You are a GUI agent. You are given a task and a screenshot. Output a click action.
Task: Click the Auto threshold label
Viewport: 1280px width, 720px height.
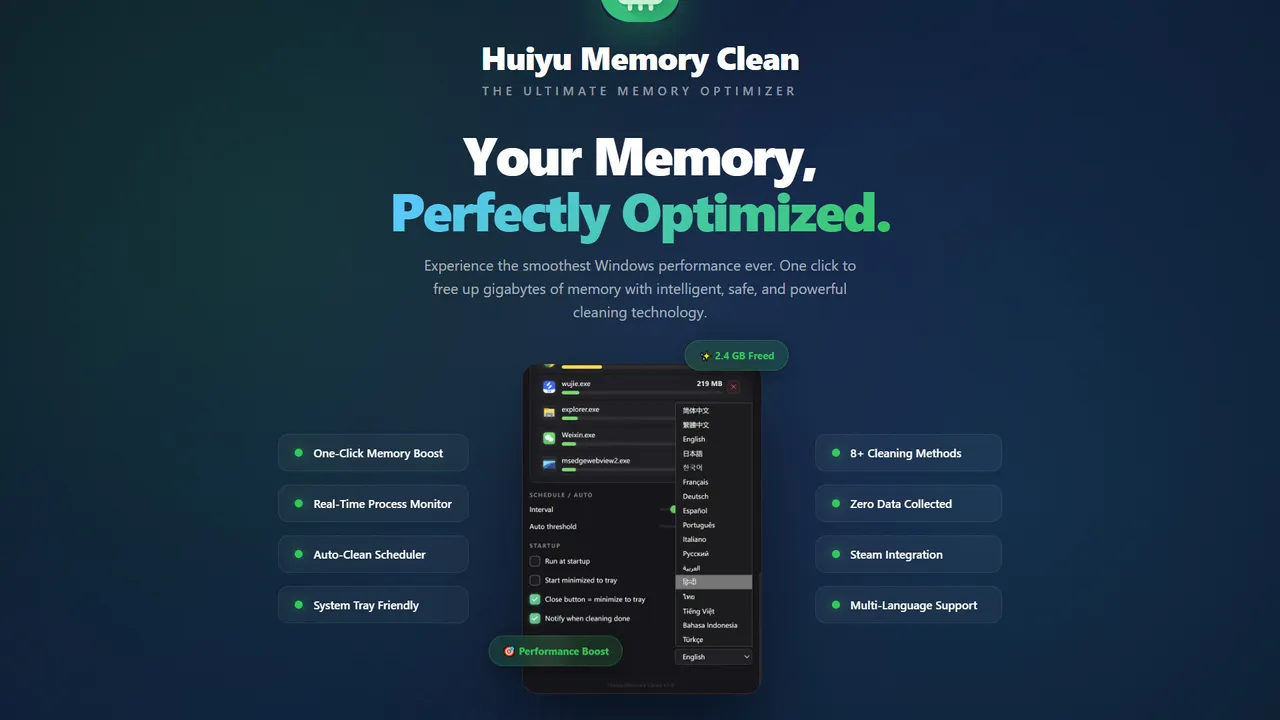pyautogui.click(x=553, y=527)
